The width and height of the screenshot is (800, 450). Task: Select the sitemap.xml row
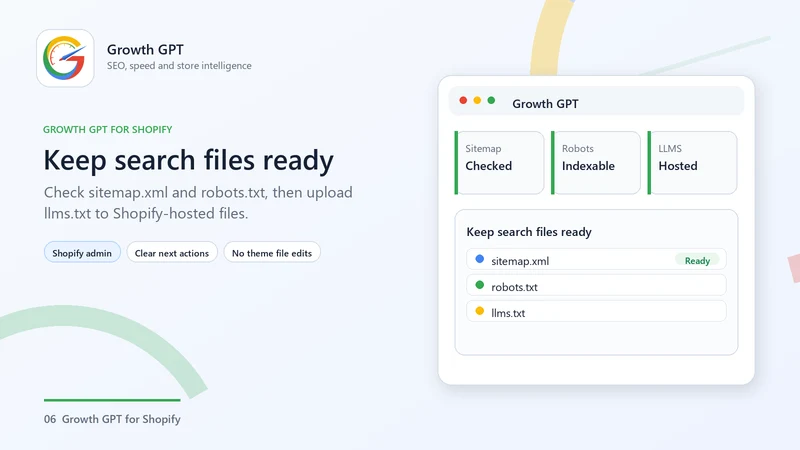tap(596, 260)
